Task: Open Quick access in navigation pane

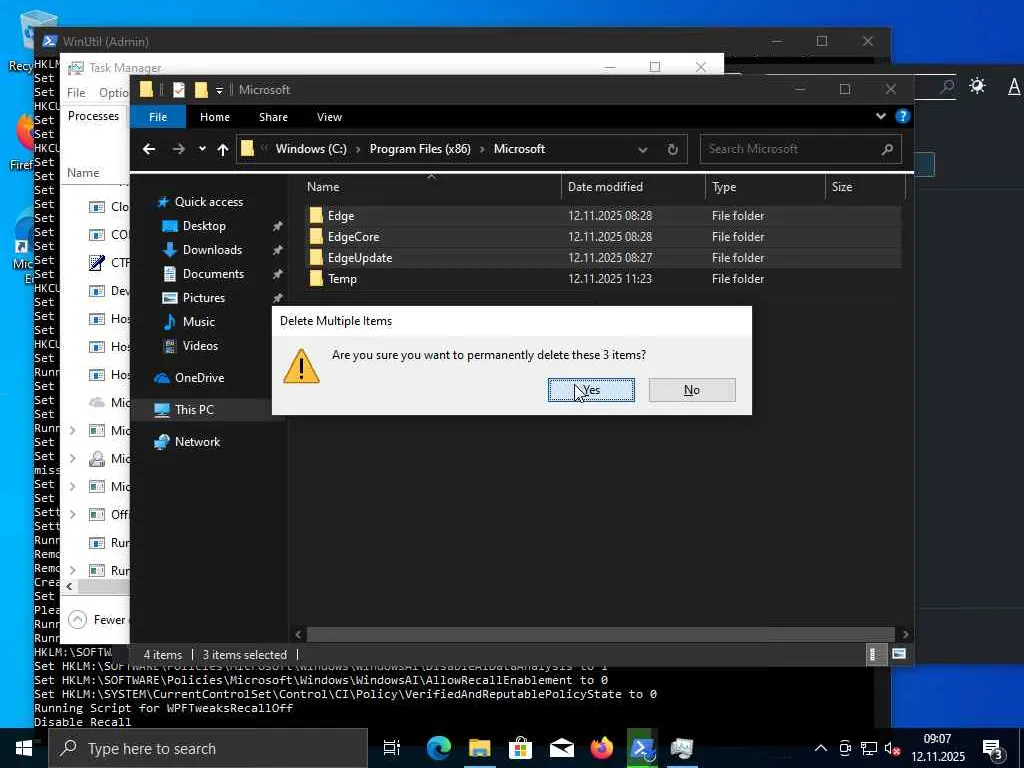Action: (x=208, y=202)
